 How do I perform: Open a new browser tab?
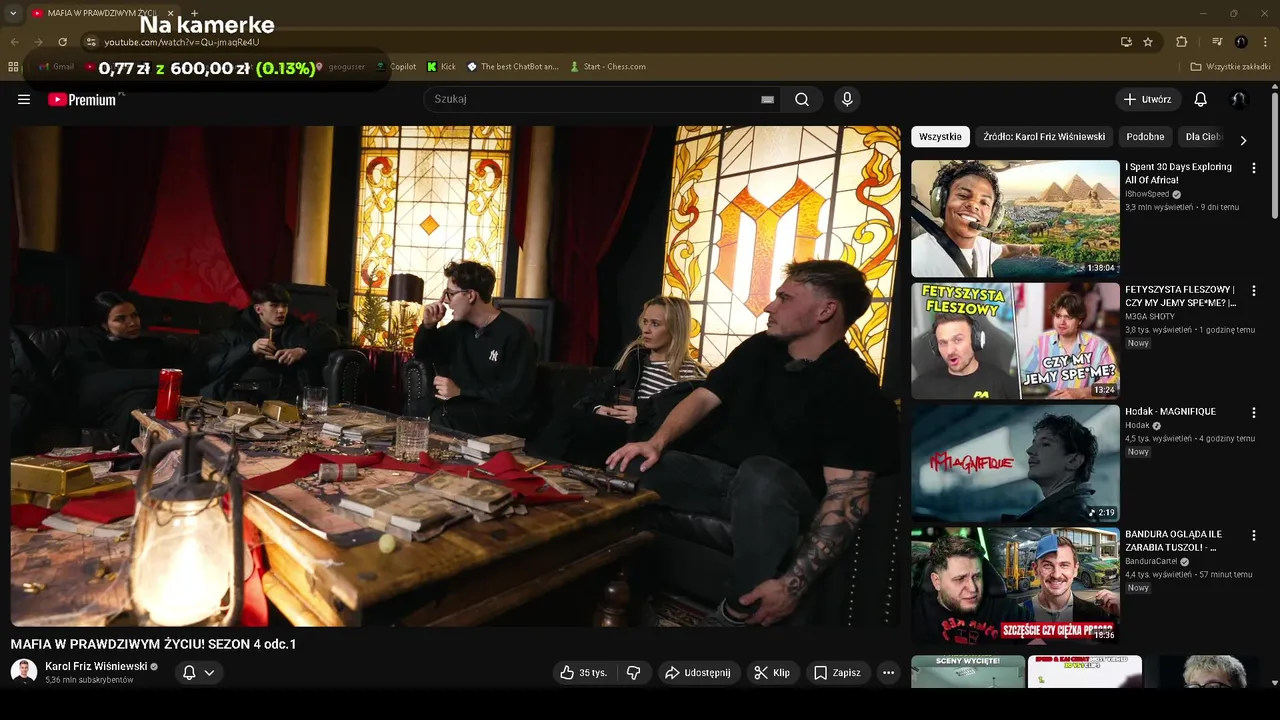(194, 13)
